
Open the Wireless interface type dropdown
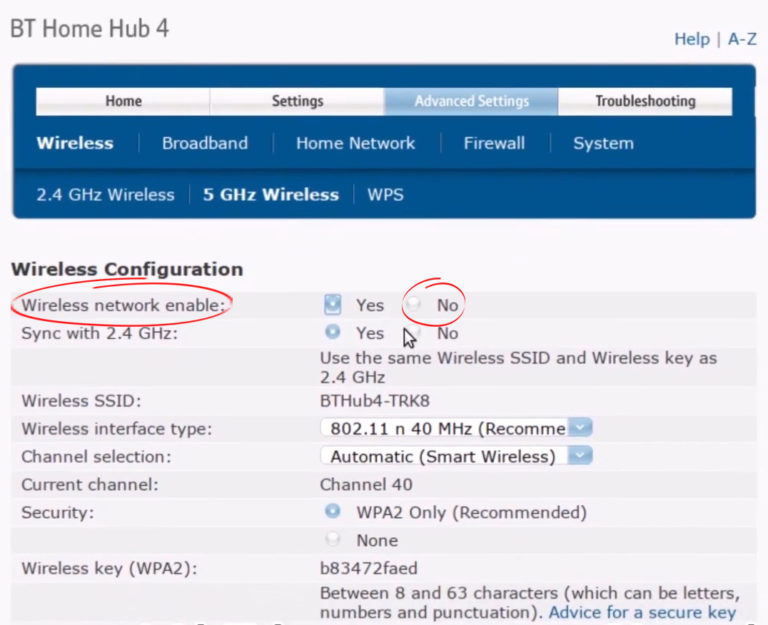point(456,428)
